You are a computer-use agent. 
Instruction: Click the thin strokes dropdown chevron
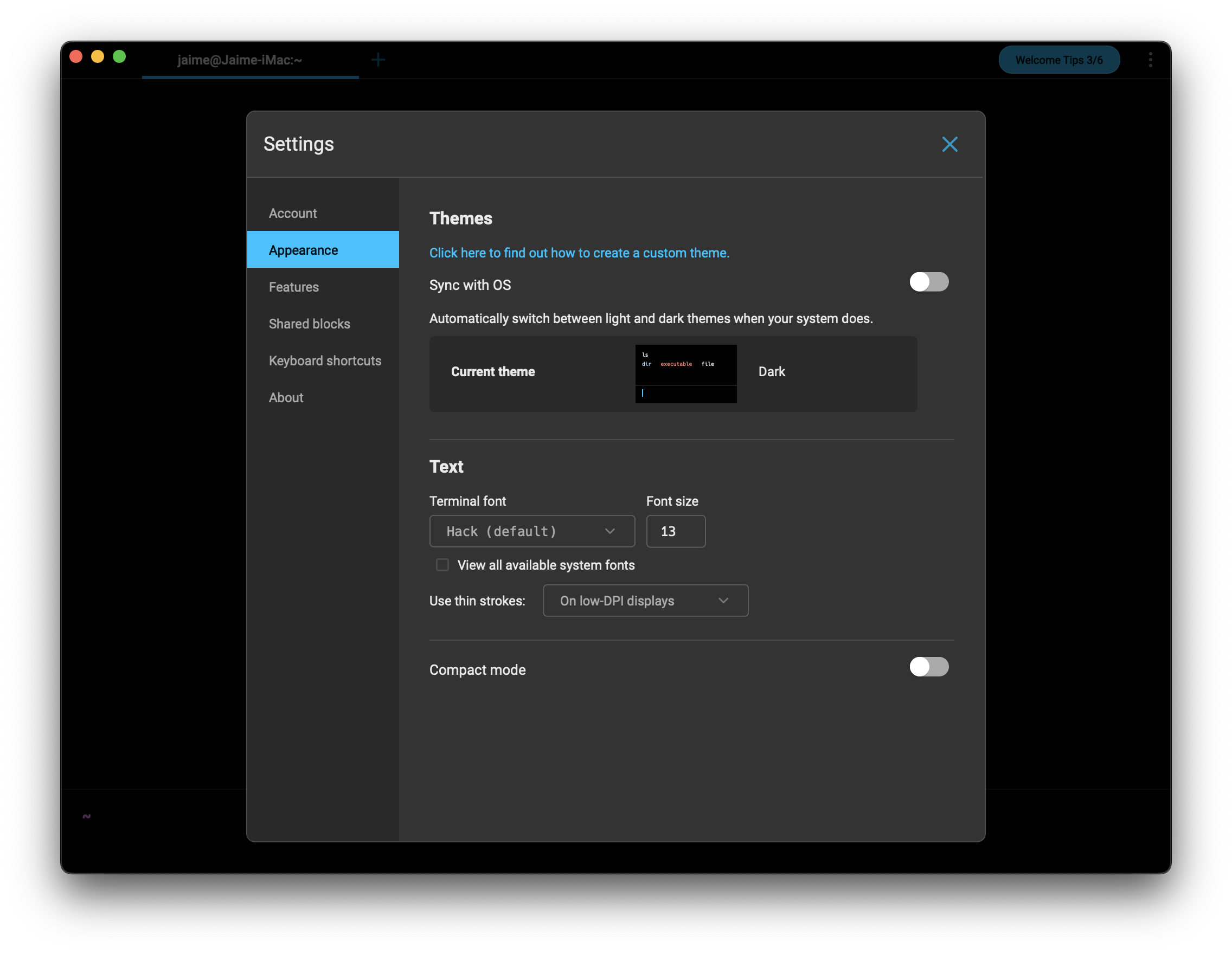[x=723, y=601]
